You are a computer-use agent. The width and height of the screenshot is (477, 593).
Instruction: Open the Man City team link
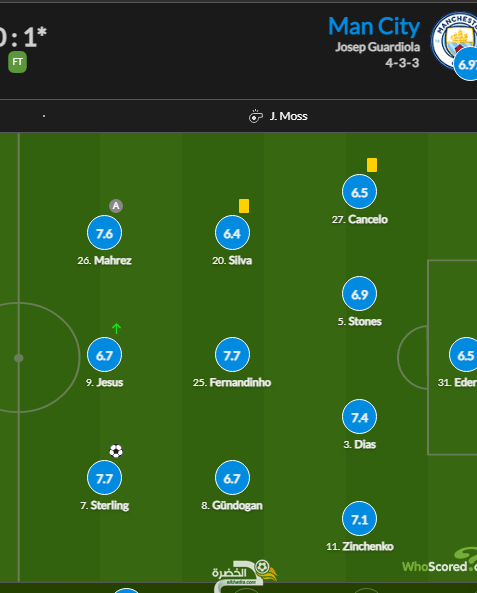click(374, 26)
